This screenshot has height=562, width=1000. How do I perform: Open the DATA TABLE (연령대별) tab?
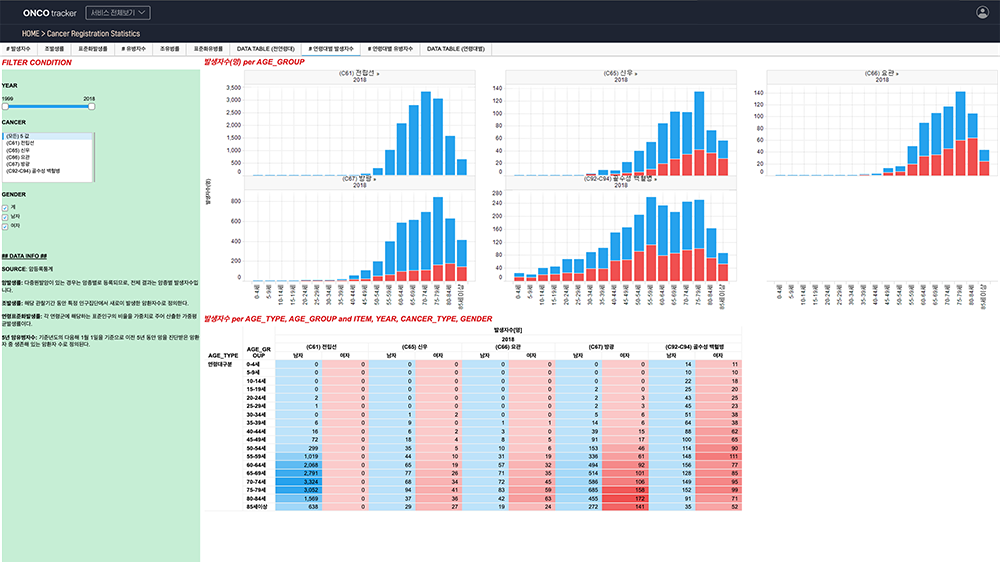point(456,48)
